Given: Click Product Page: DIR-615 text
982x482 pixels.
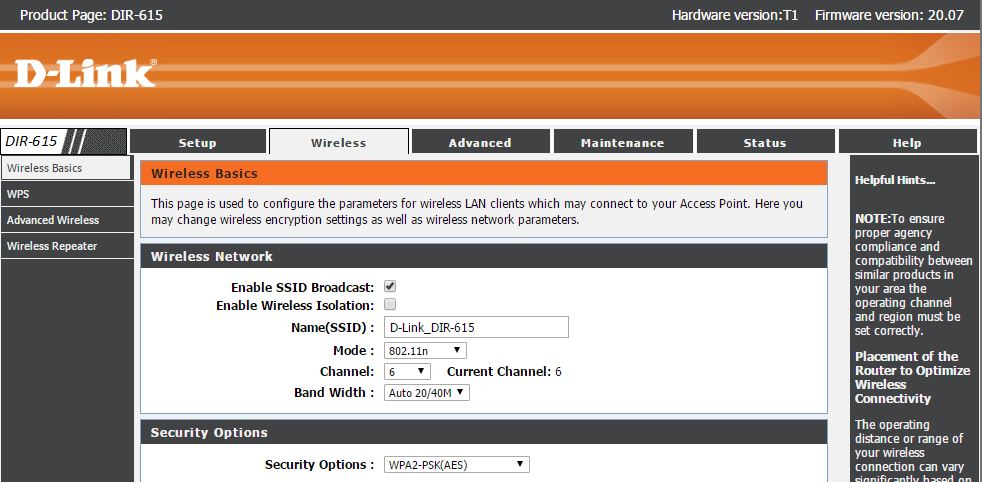Looking at the screenshot, I should 91,15.
